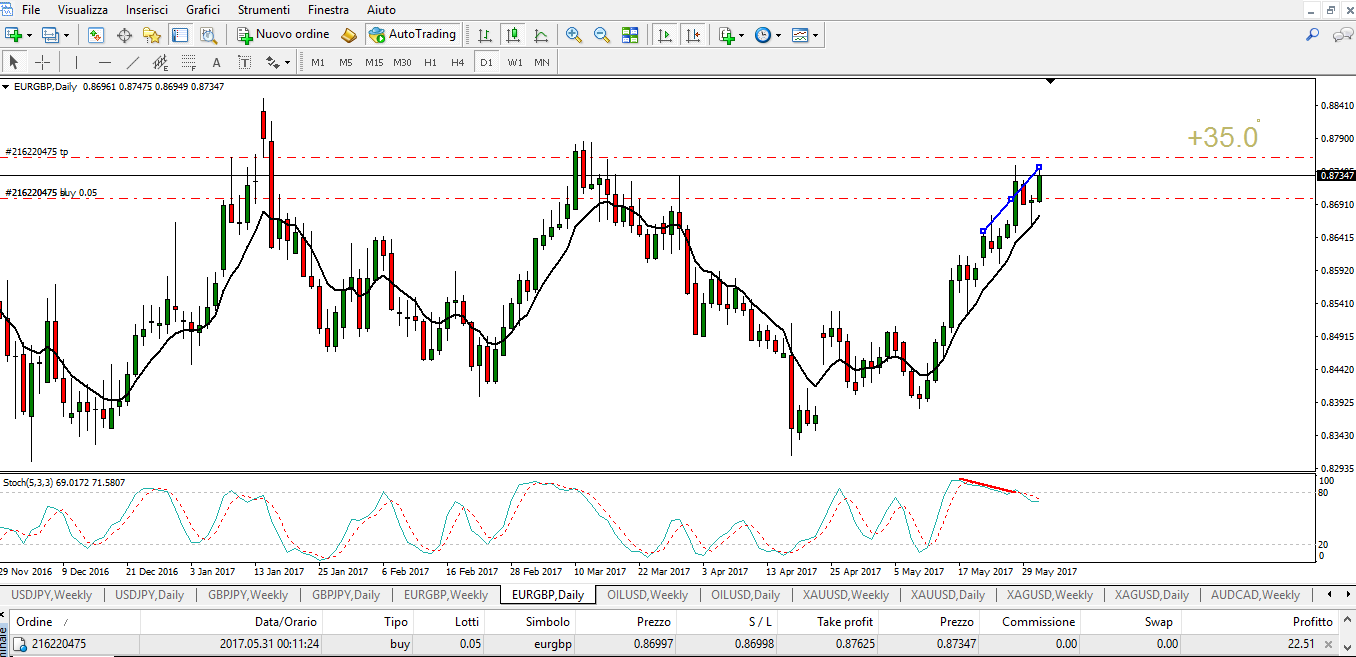The height and width of the screenshot is (657, 1356).
Task: Click the Nuovo ordine button
Action: 283,35
